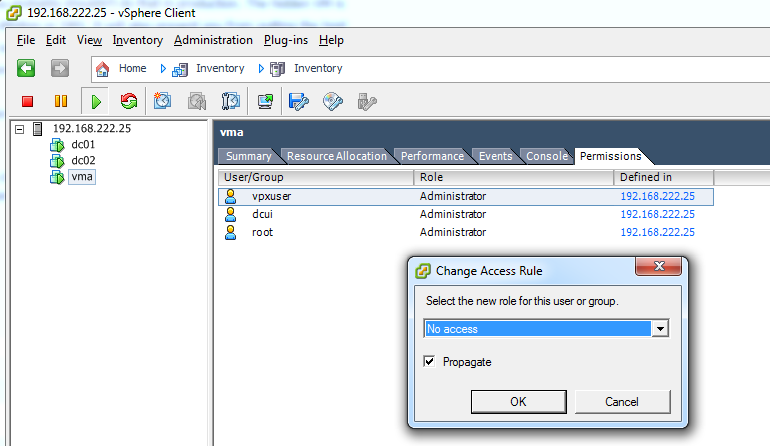Screen dimensions: 770x446
Task: Click the Reset virtual machine icon
Action: (x=129, y=101)
